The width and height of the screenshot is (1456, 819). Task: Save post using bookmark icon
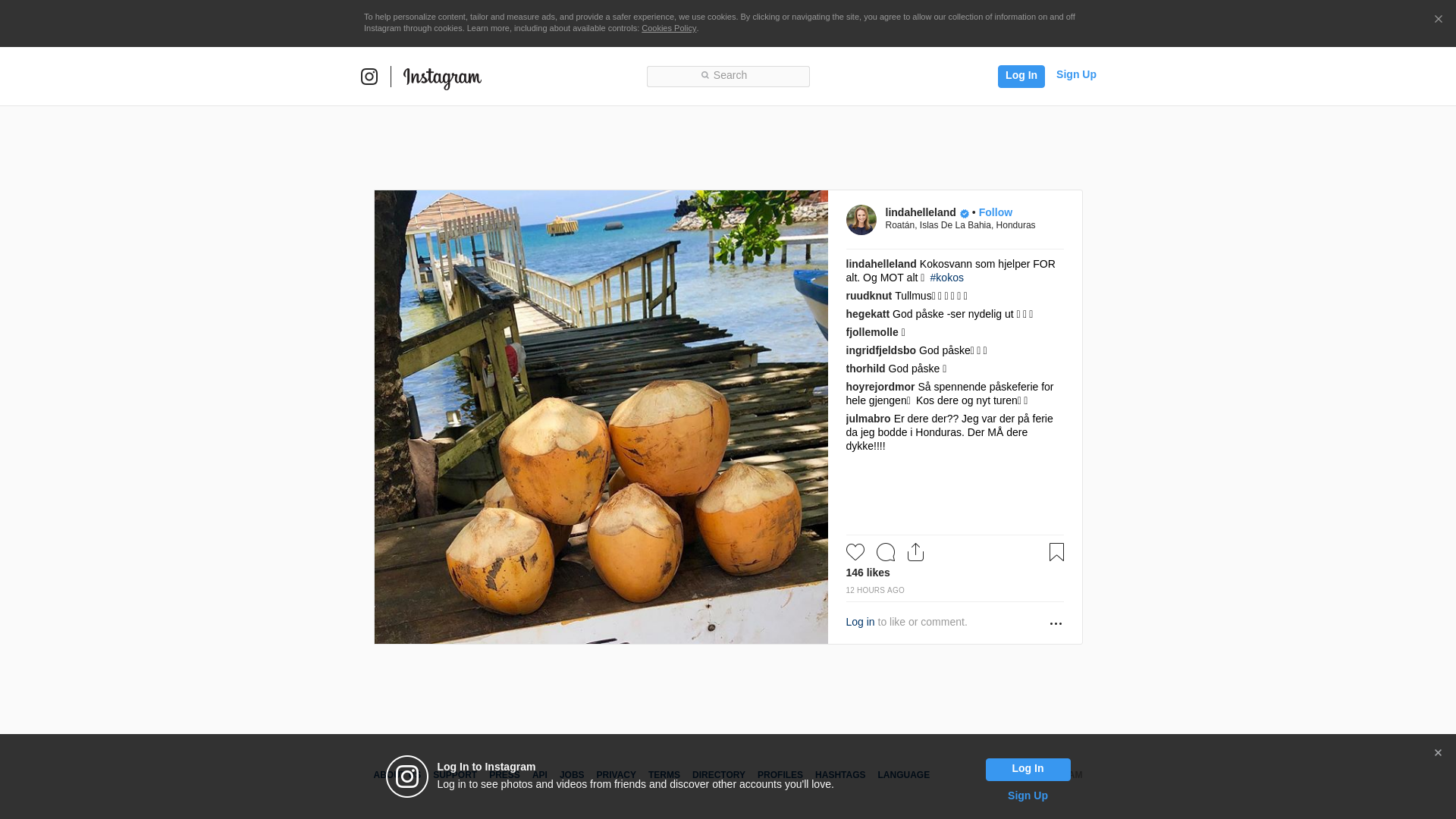click(x=1056, y=552)
